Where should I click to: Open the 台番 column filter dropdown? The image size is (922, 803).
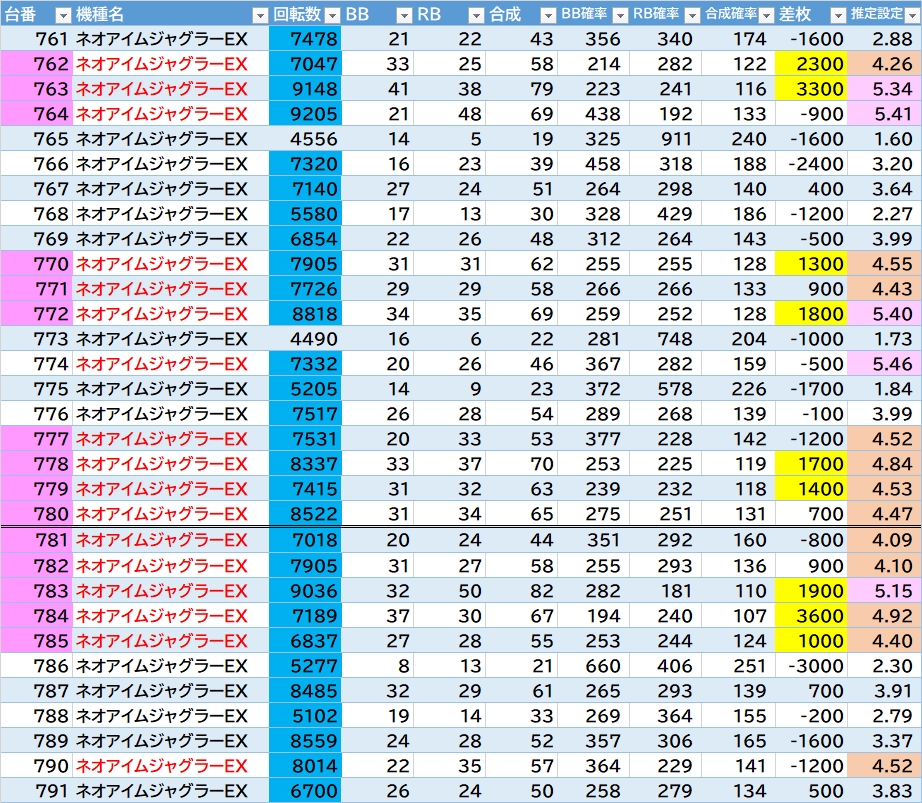click(x=63, y=15)
